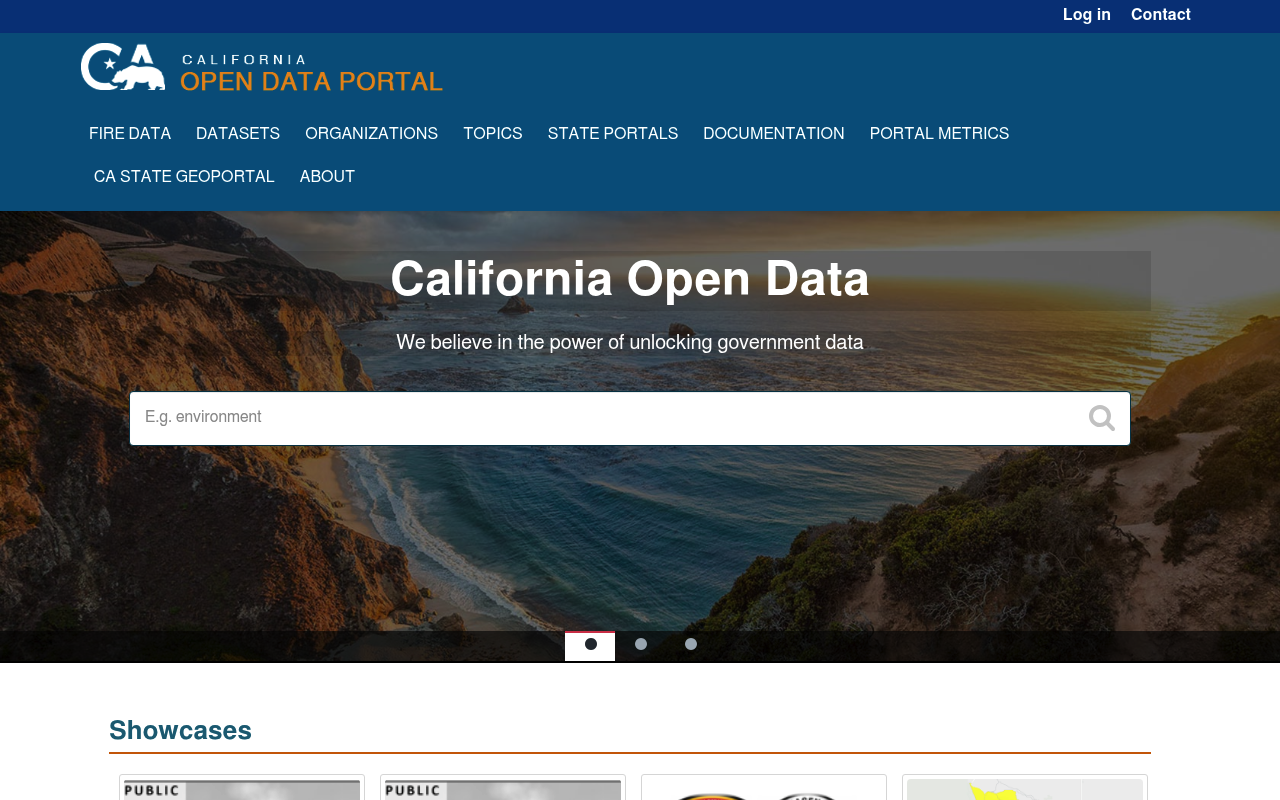This screenshot has width=1280, height=800.
Task: Click the California Open Data Portal logo
Action: coord(262,67)
